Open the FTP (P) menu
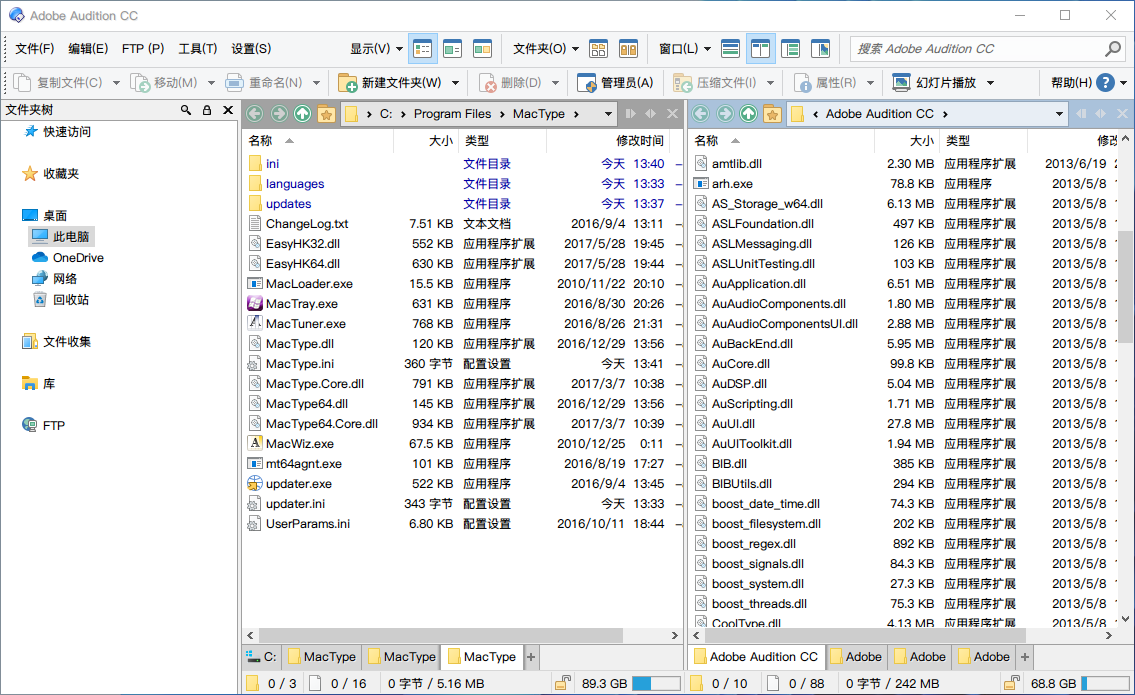This screenshot has width=1135, height=695. pyautogui.click(x=143, y=49)
